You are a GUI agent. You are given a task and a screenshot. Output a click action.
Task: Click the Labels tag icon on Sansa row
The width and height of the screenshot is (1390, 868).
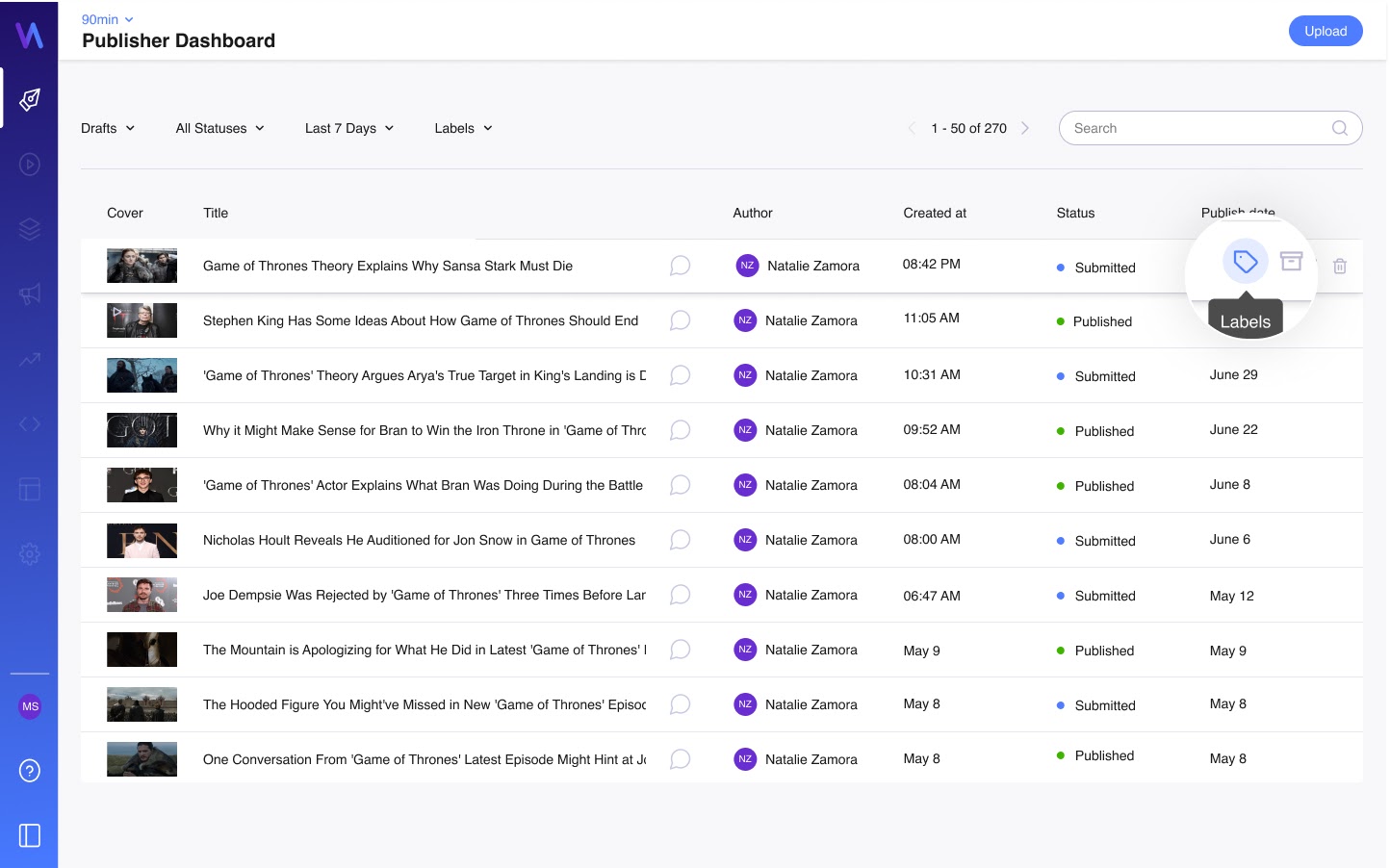coord(1246,262)
